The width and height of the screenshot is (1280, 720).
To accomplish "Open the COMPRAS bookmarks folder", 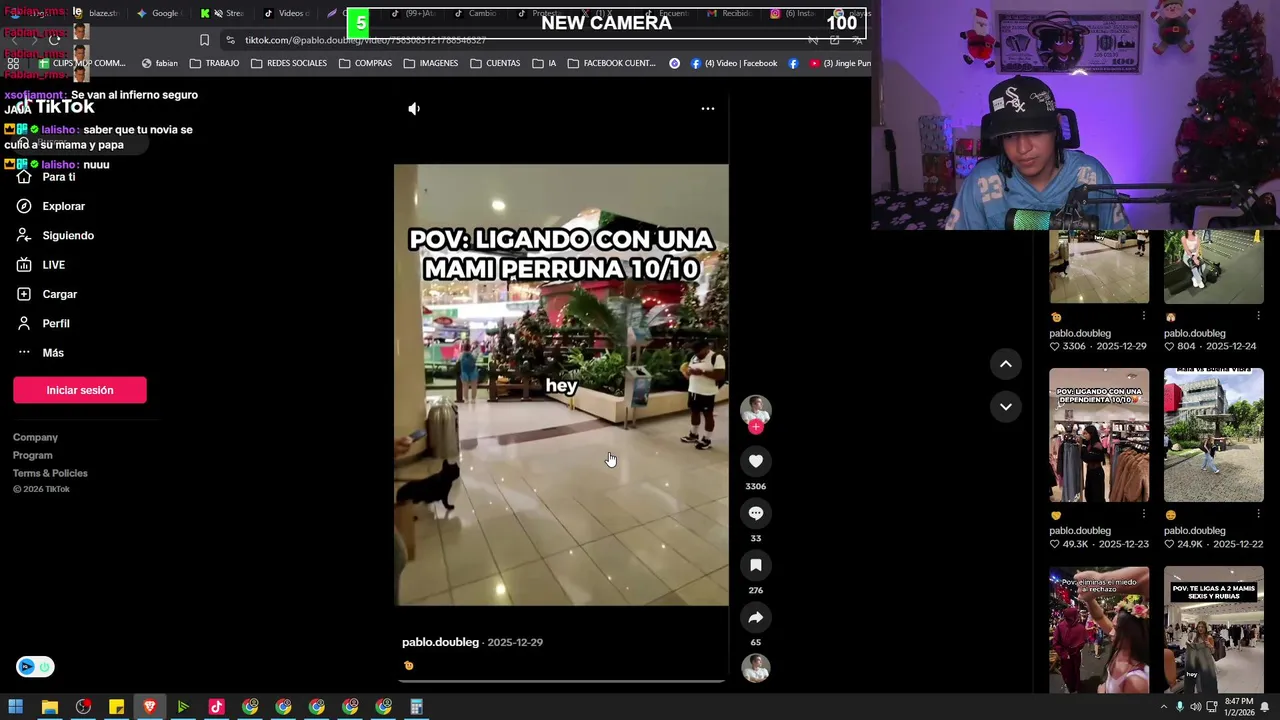I will pyautogui.click(x=365, y=63).
